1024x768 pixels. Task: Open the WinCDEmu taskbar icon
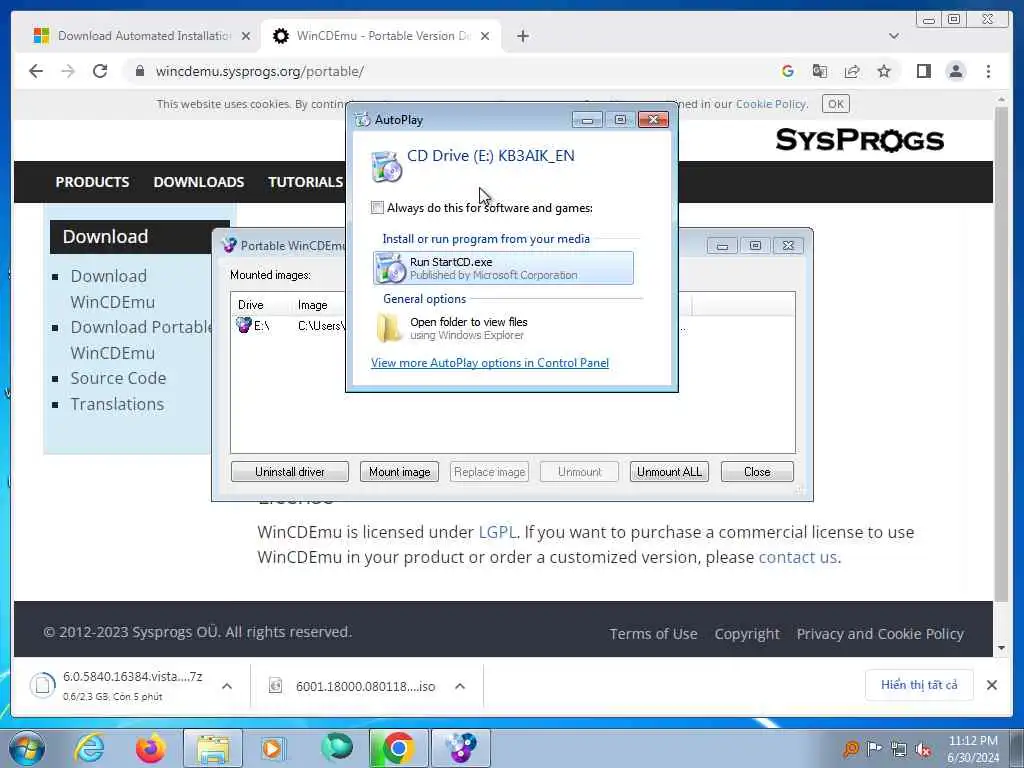pyautogui.click(x=460, y=748)
